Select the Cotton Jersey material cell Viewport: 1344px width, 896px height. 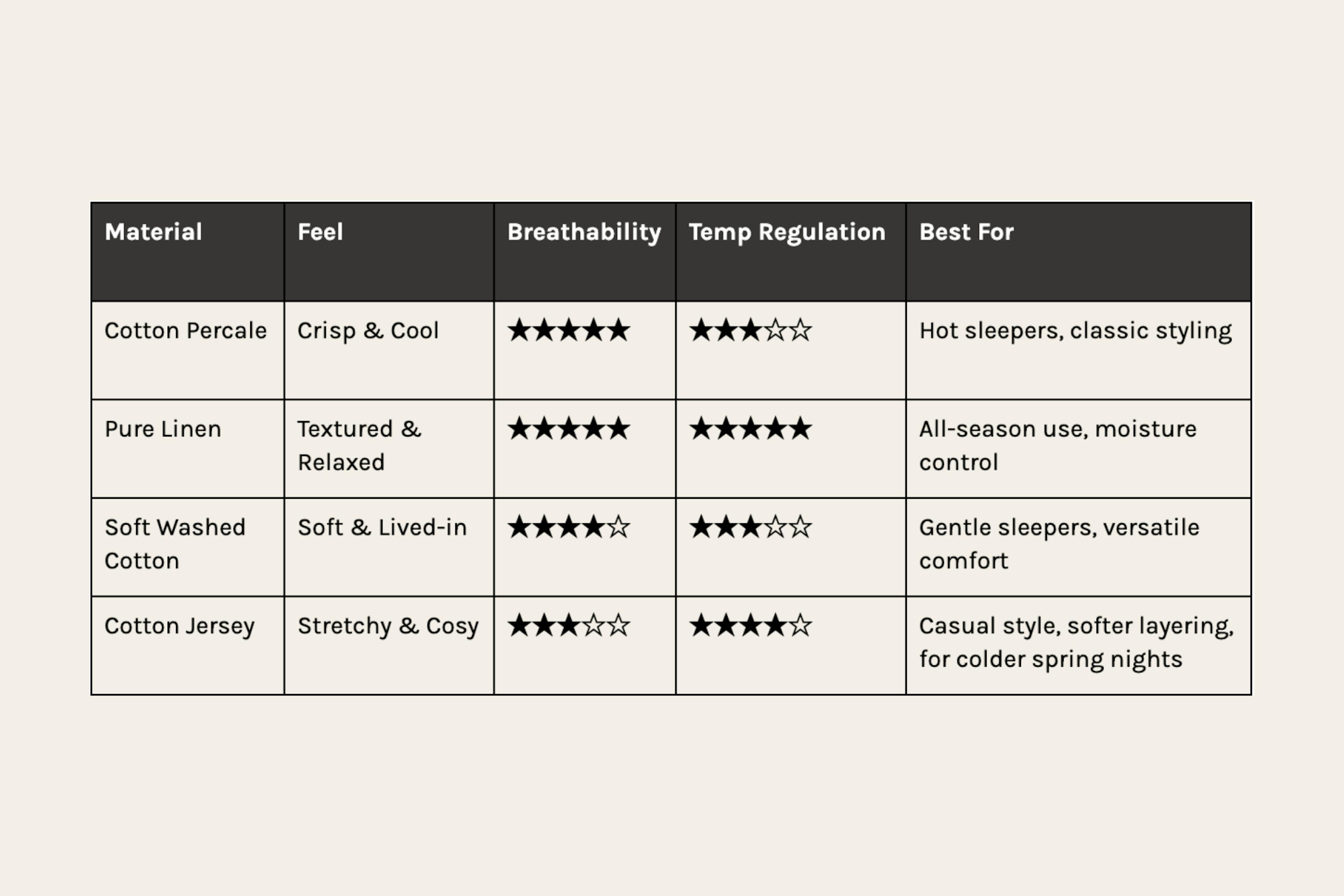point(180,626)
